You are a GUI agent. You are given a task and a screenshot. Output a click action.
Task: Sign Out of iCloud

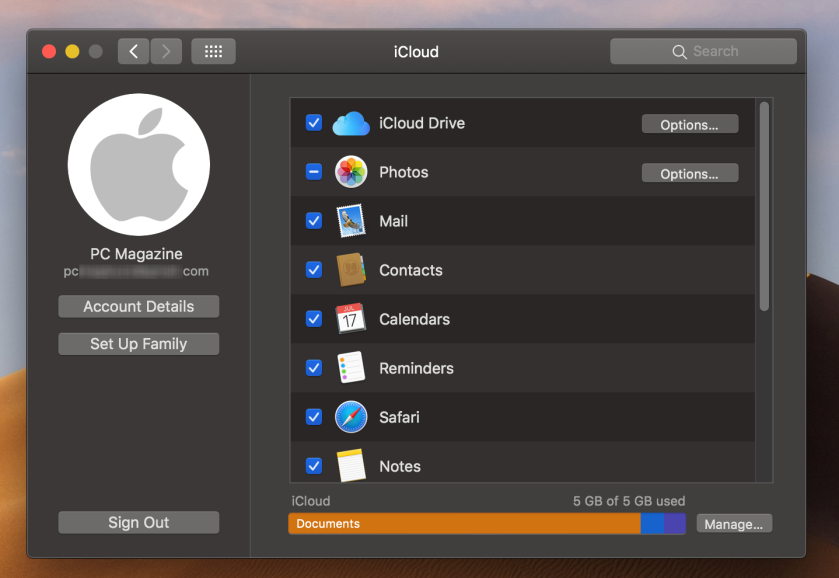point(139,522)
